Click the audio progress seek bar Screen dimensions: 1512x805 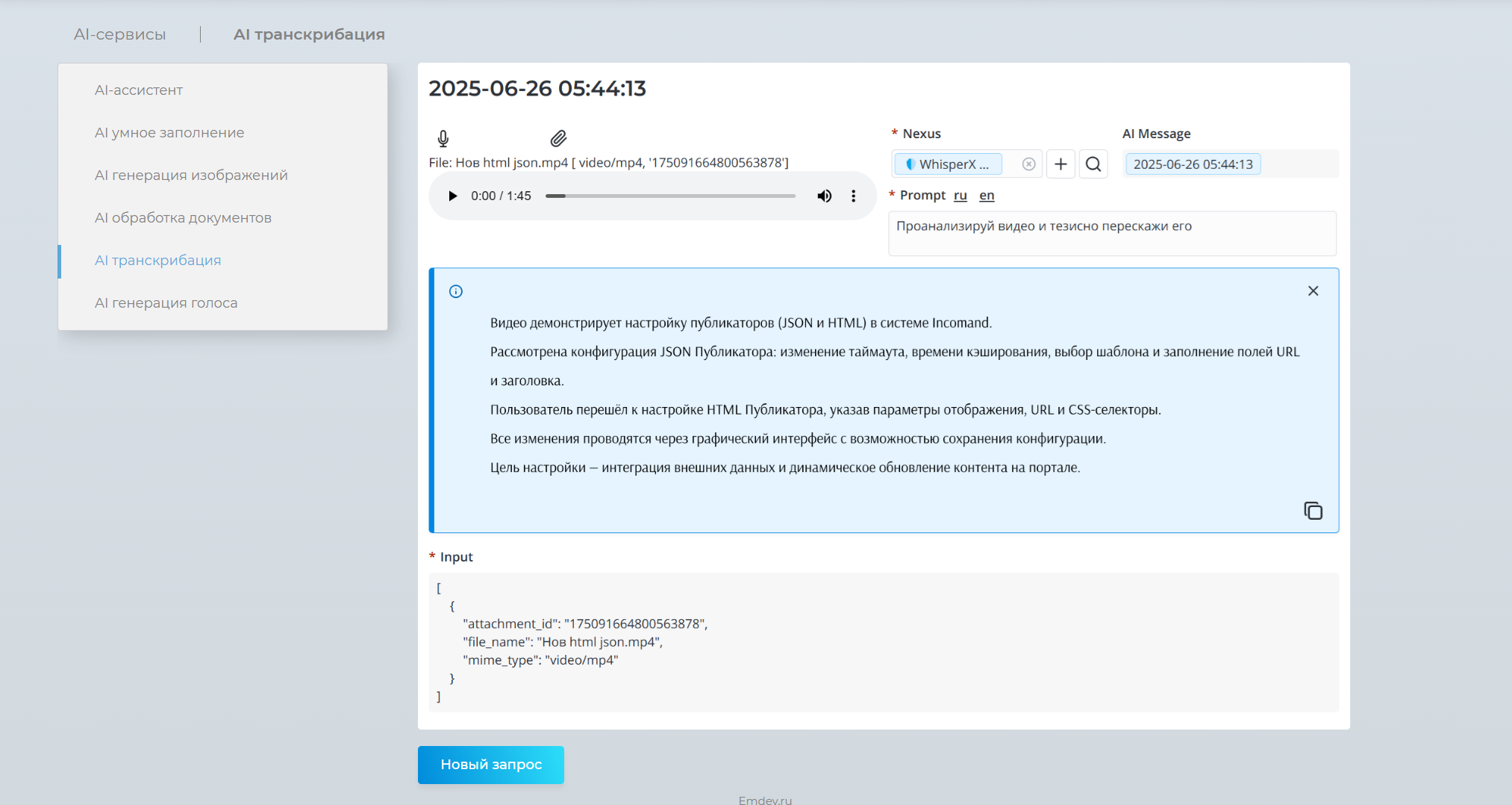pyautogui.click(x=670, y=196)
